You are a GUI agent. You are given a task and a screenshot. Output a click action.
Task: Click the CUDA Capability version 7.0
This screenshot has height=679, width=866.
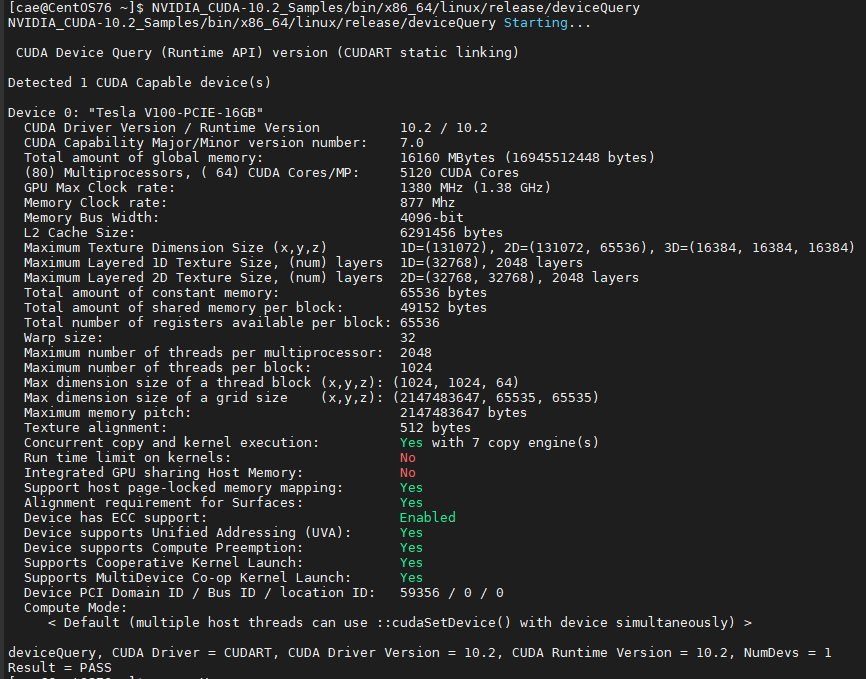pyautogui.click(x=411, y=143)
